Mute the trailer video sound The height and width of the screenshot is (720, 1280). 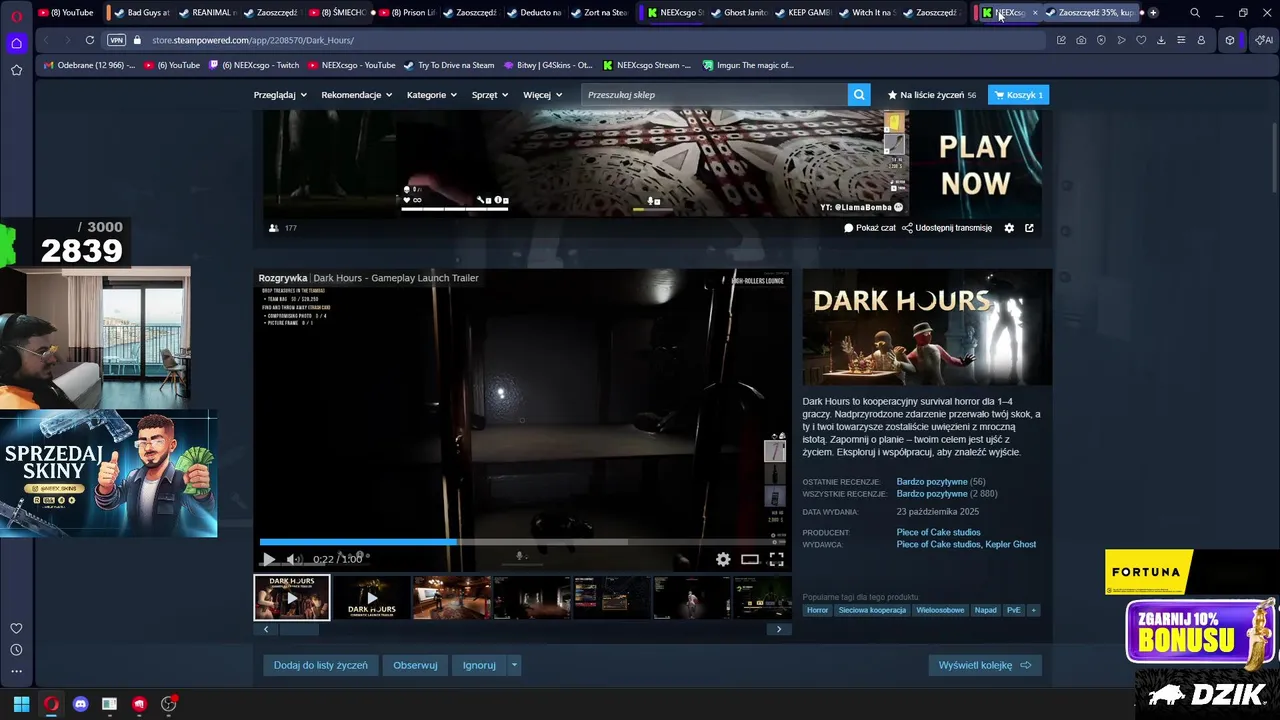click(294, 560)
